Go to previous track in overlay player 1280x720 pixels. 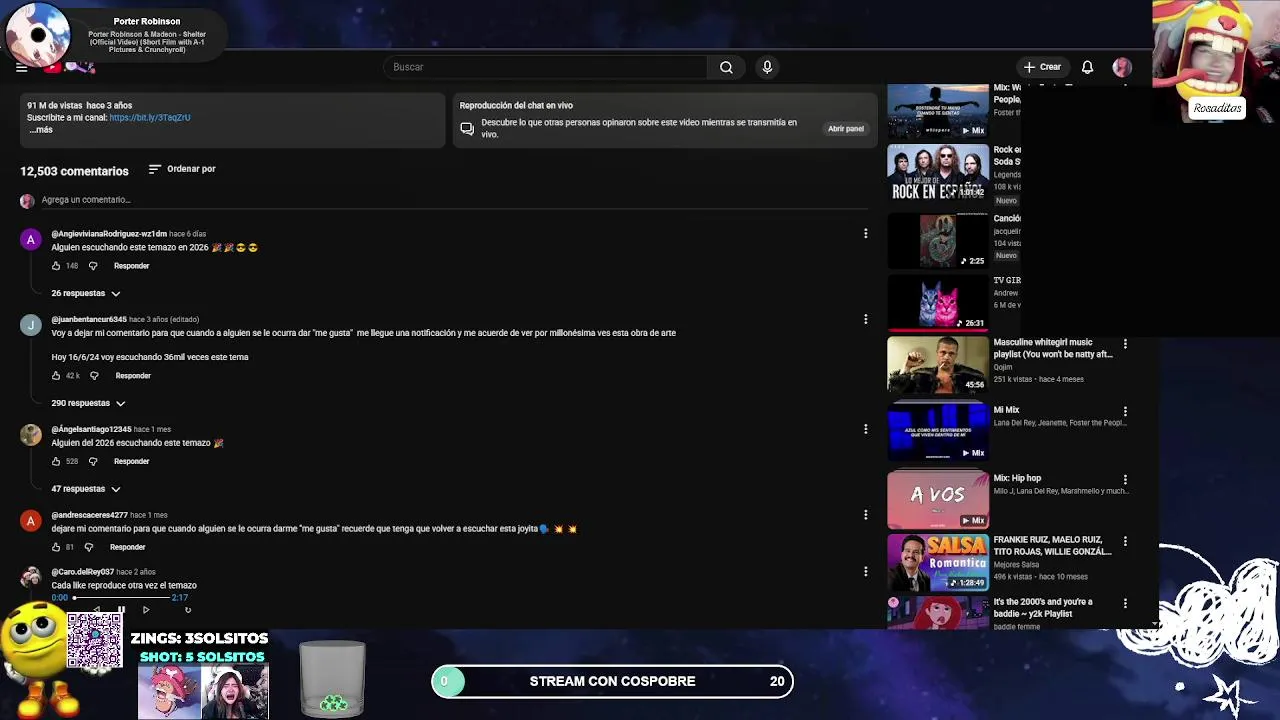(x=97, y=609)
